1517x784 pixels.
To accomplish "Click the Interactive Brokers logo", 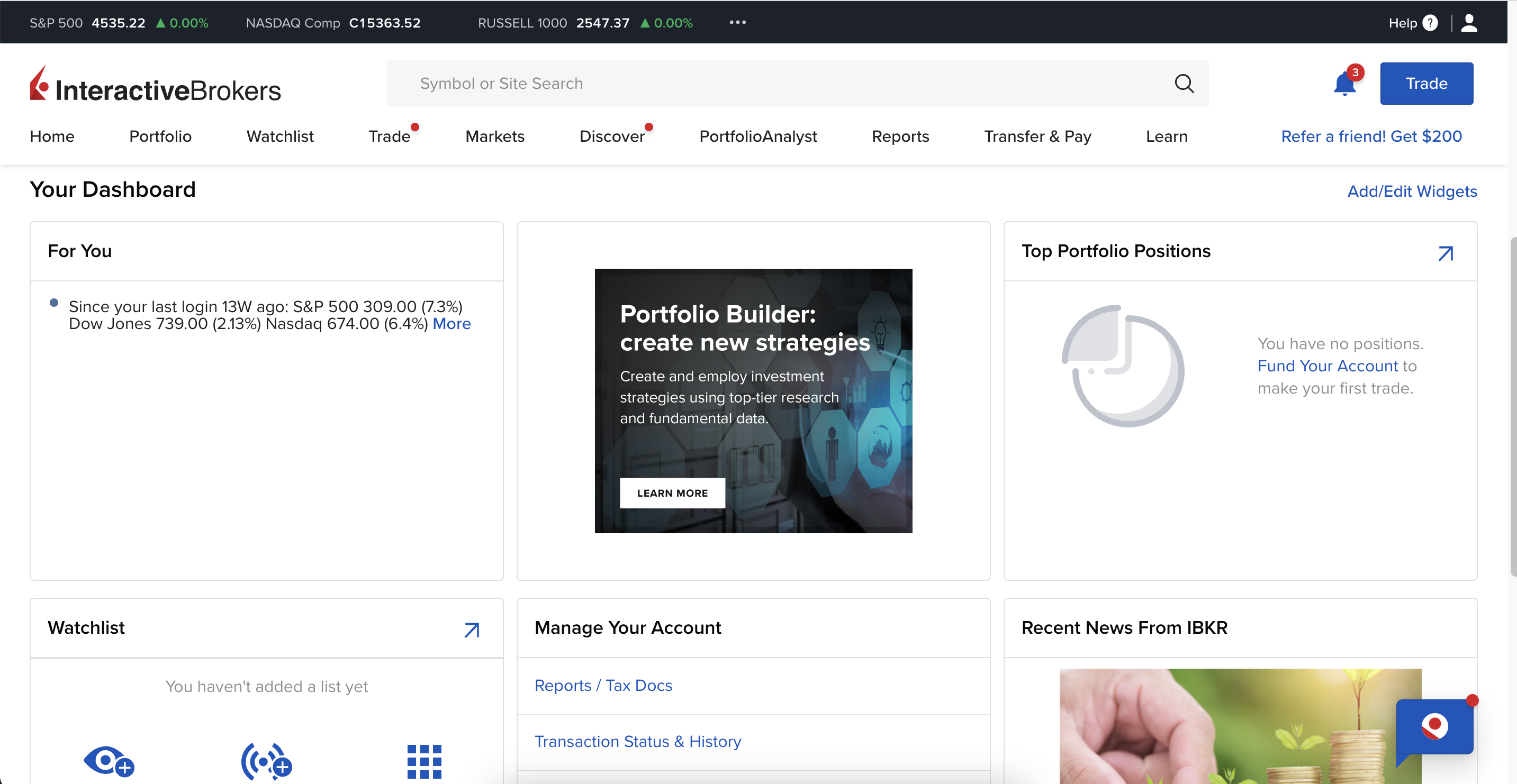I will tap(156, 84).
